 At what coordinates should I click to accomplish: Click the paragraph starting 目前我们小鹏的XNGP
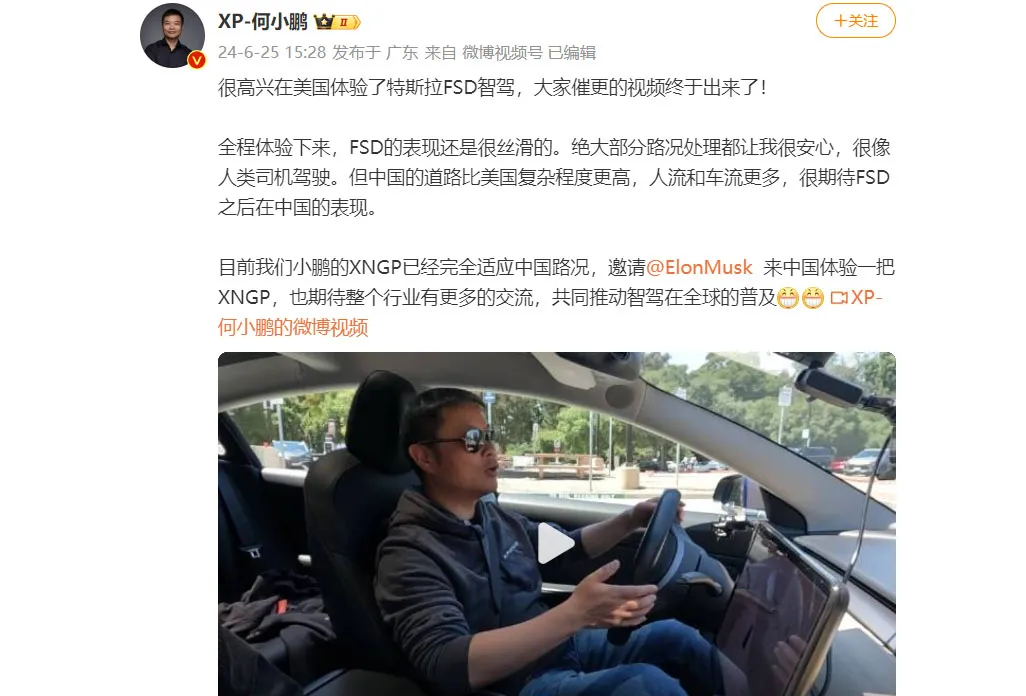coord(556,297)
